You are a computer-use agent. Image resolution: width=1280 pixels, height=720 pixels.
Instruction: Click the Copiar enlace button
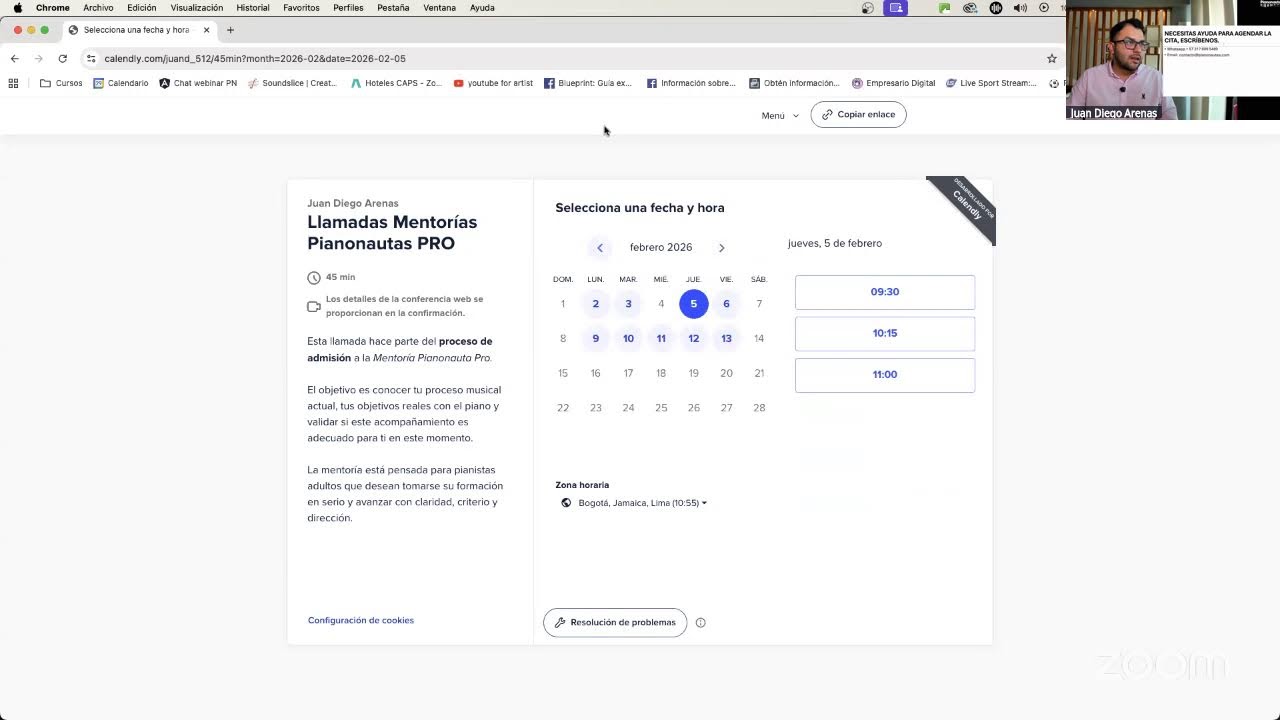pyautogui.click(x=858, y=114)
